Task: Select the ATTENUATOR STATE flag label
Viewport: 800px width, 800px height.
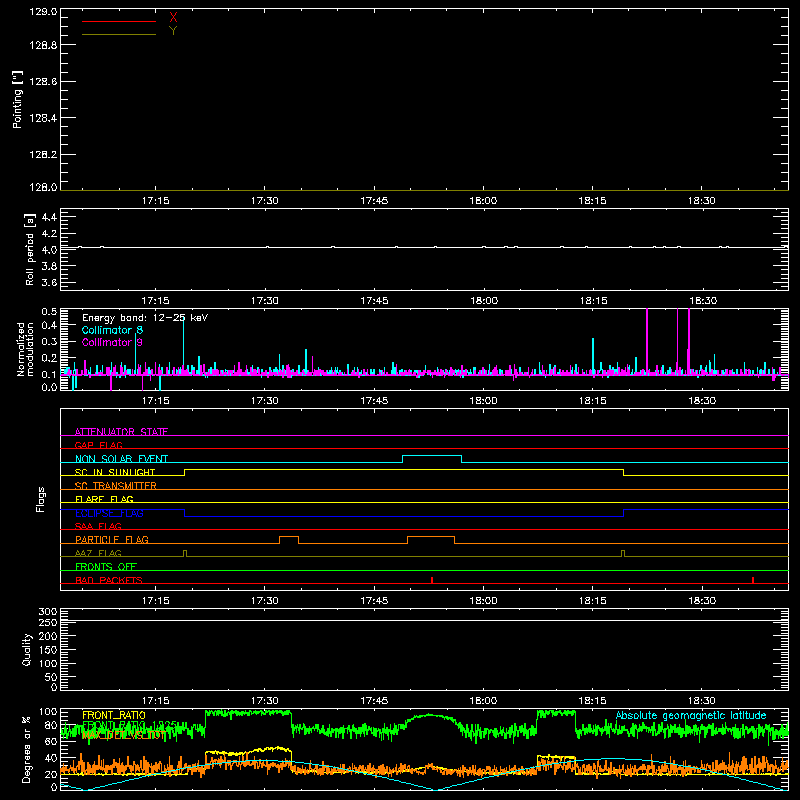Action: (121, 432)
